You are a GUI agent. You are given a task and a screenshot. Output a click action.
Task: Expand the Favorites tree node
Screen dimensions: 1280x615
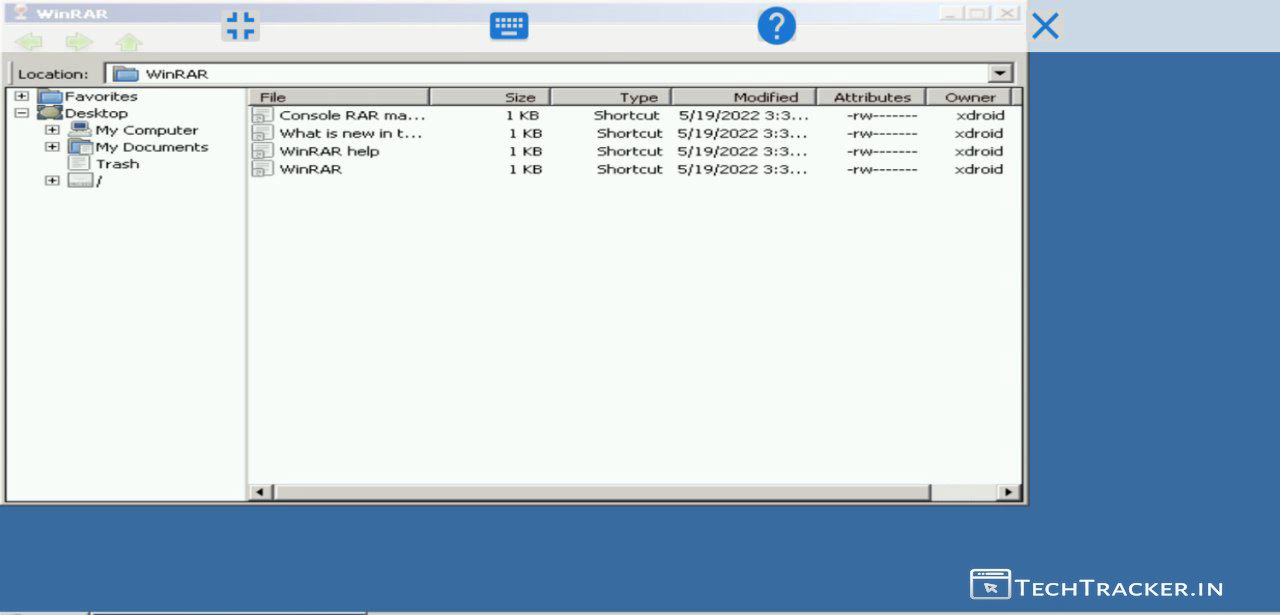point(22,96)
